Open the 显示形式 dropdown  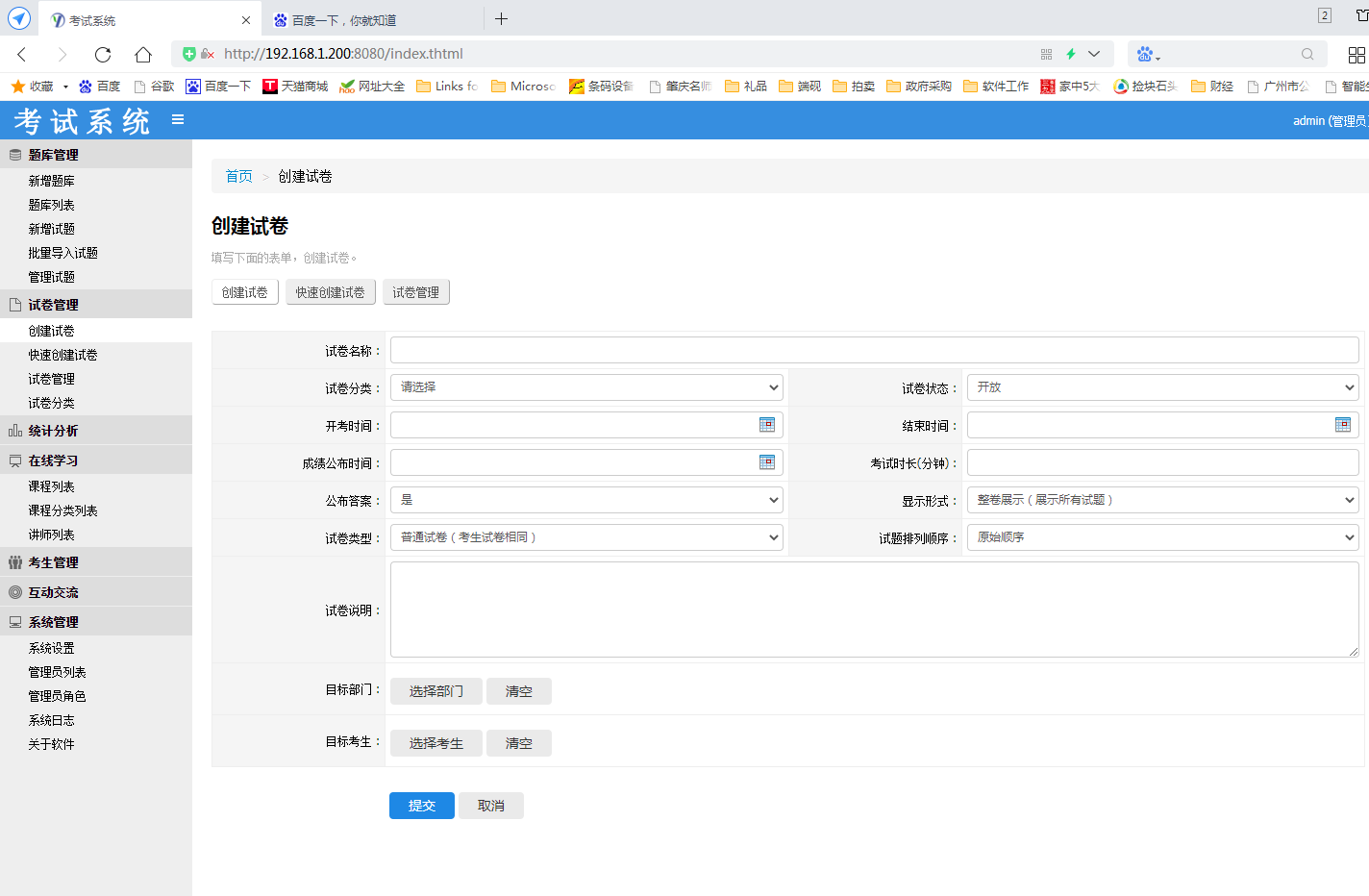click(x=1162, y=500)
